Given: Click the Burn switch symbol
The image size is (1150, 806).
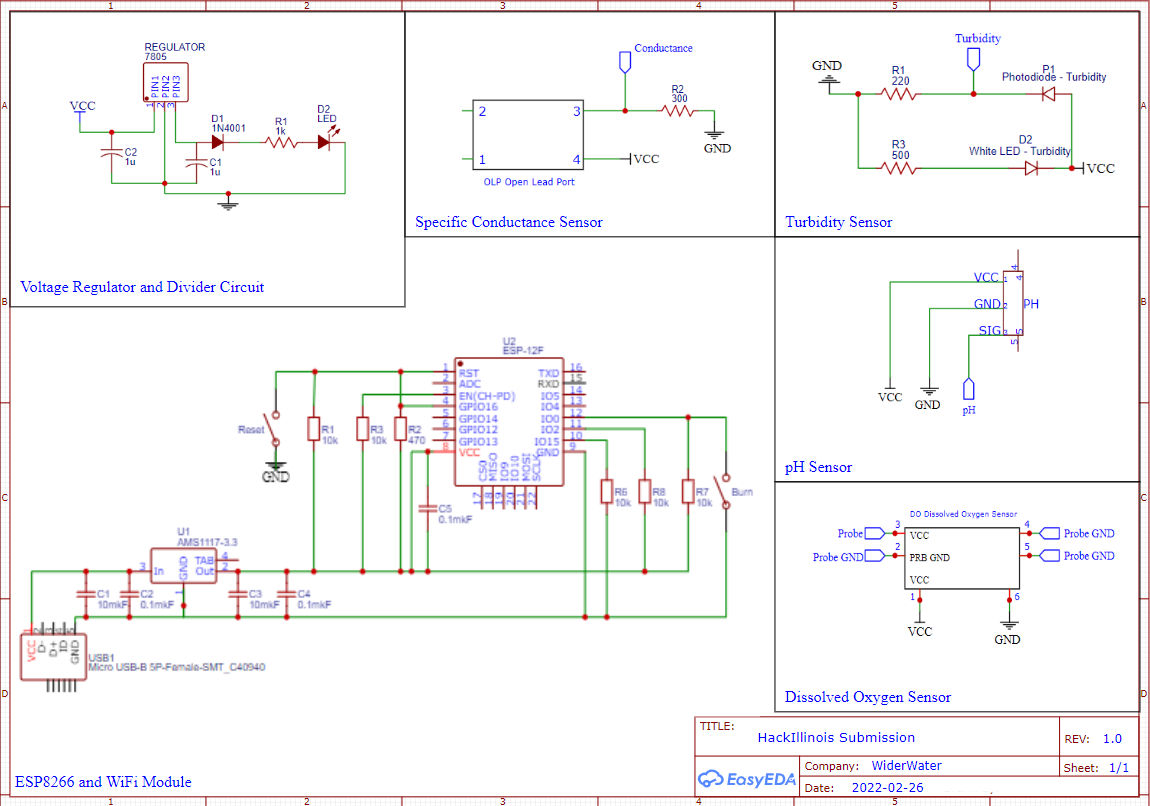Looking at the screenshot, I should point(725,491).
